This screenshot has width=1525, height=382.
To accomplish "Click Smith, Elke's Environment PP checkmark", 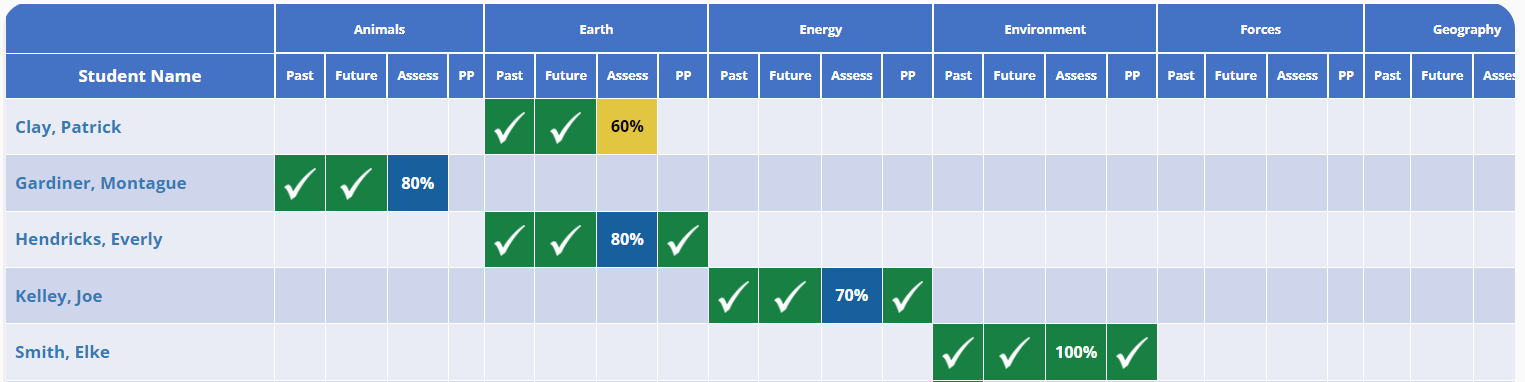I will tap(1132, 352).
